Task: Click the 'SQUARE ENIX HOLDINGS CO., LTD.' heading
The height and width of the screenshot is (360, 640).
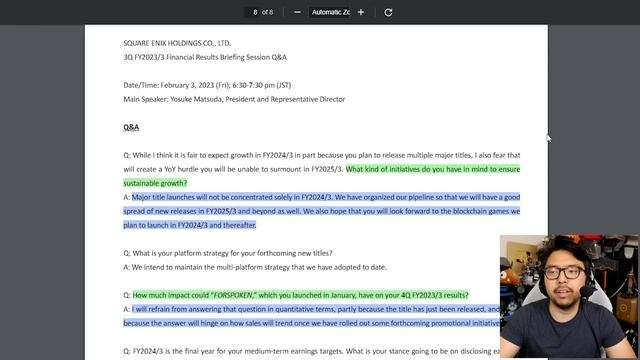Action: pyautogui.click(x=177, y=43)
